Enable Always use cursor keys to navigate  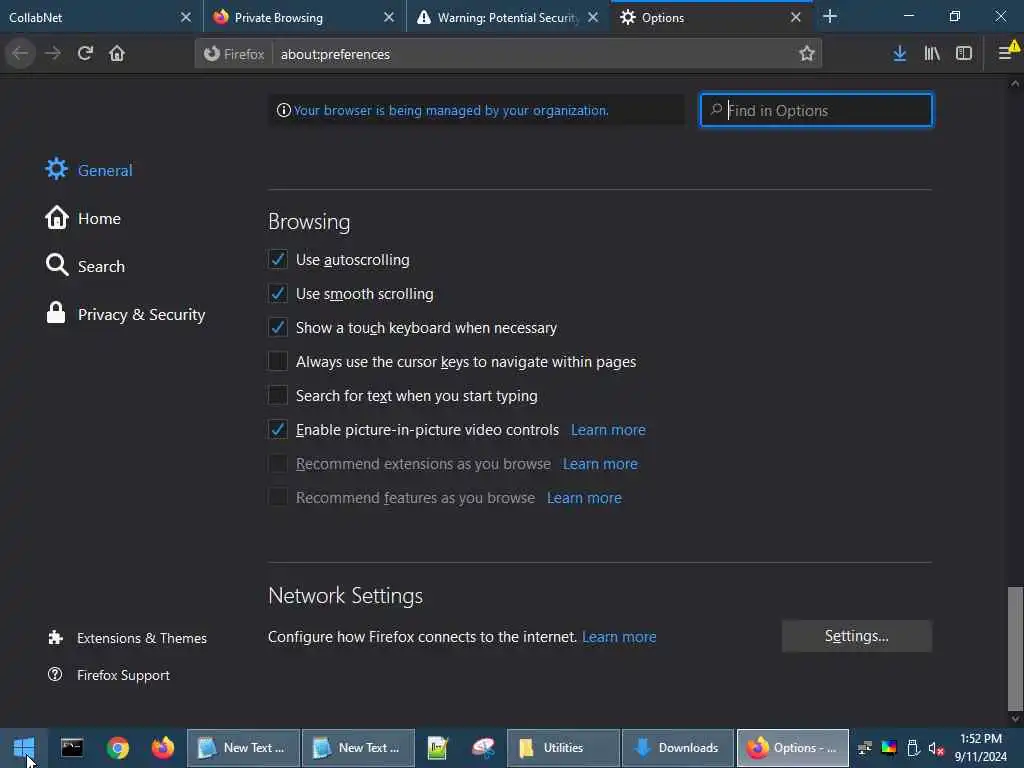[278, 361]
